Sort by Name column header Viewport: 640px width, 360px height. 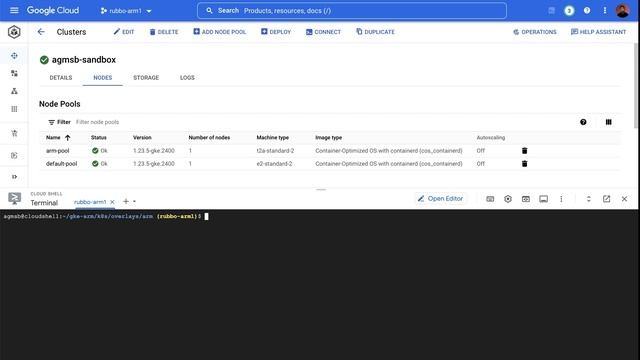point(58,138)
